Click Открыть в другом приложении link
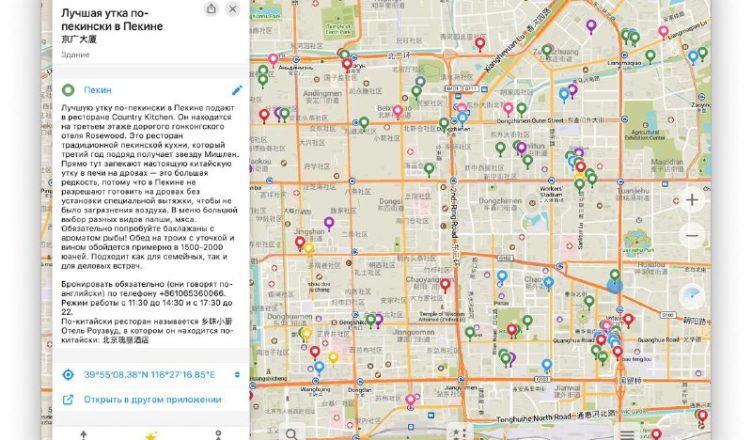The image size is (752, 440). [152, 400]
